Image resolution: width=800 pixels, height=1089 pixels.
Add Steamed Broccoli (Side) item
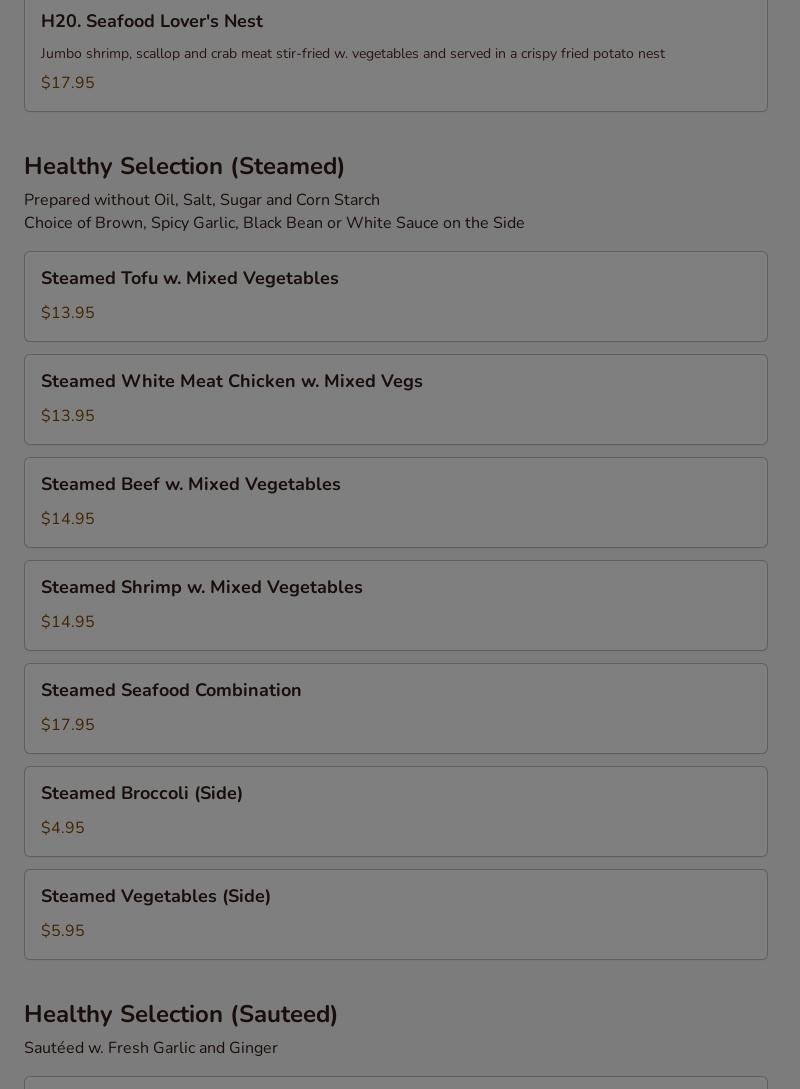396,811
